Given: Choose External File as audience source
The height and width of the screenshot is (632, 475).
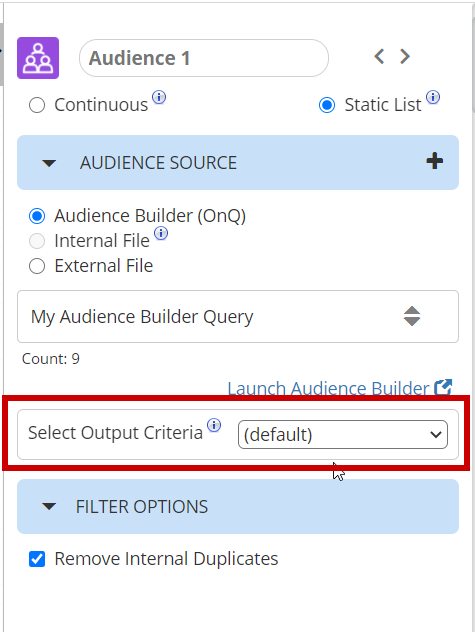Looking at the screenshot, I should [37, 266].
